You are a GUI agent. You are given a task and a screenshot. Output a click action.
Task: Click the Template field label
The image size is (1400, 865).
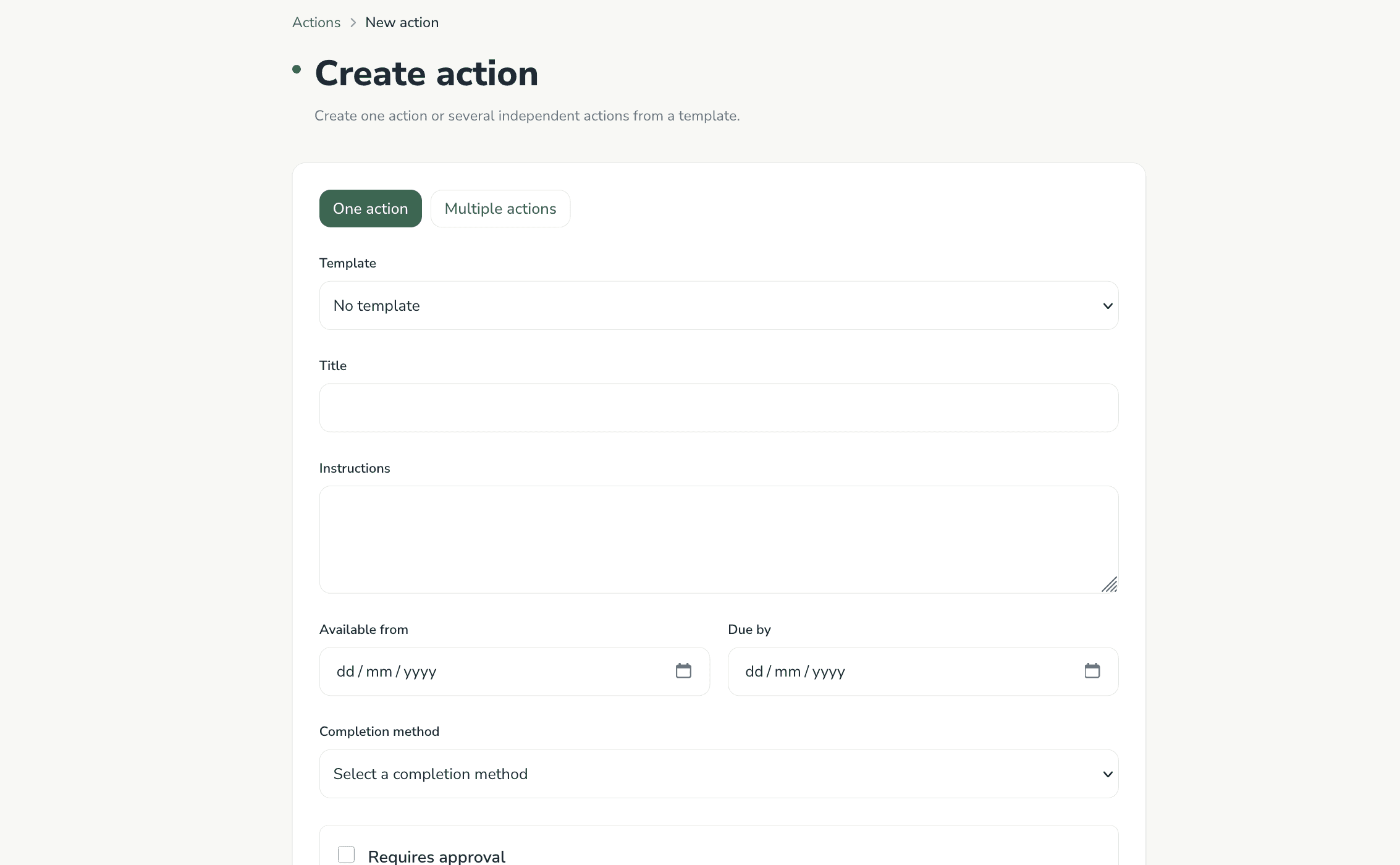pyautogui.click(x=348, y=263)
